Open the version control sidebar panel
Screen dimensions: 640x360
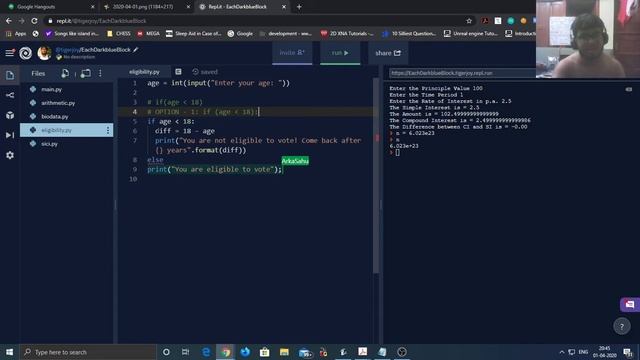click(x=10, y=95)
